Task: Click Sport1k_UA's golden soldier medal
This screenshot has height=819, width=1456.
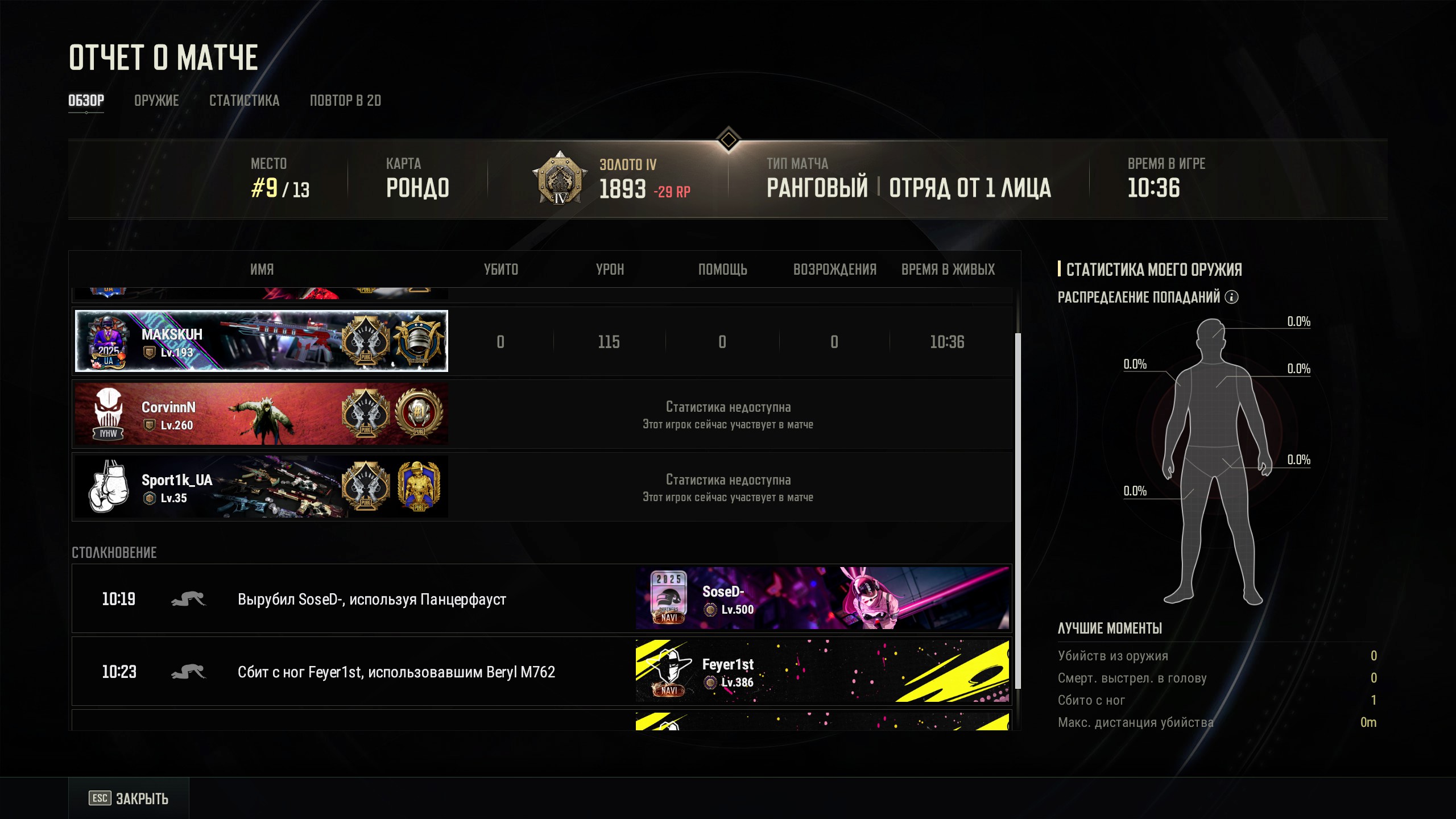Action: click(x=419, y=487)
